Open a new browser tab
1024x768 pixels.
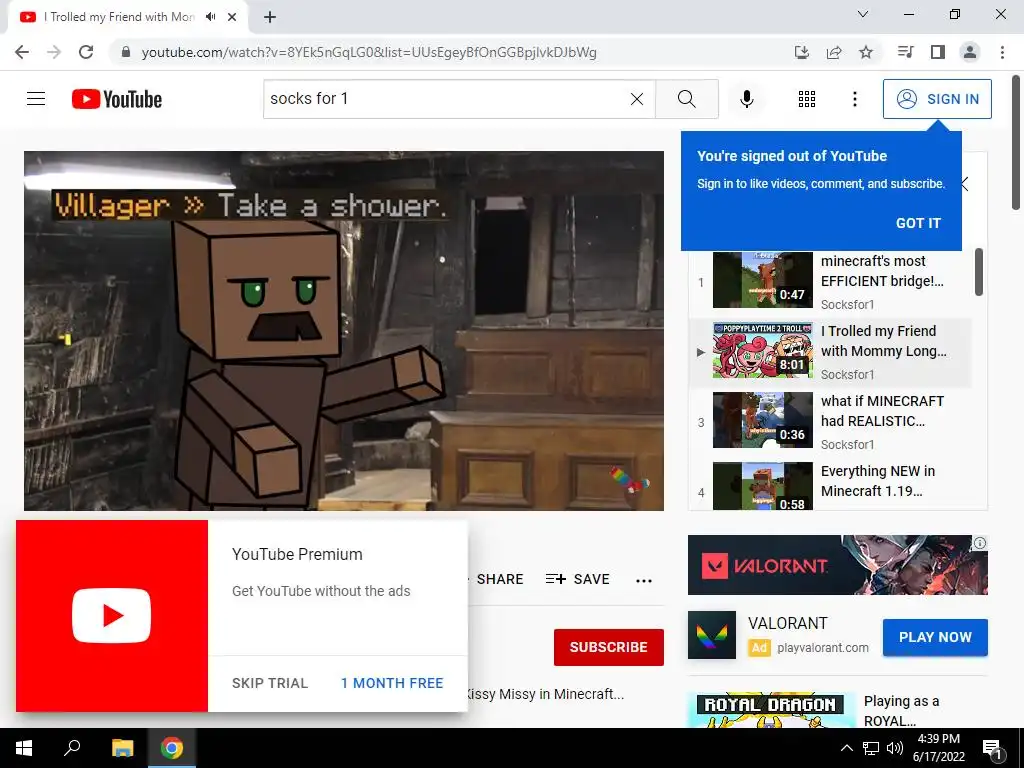[270, 17]
